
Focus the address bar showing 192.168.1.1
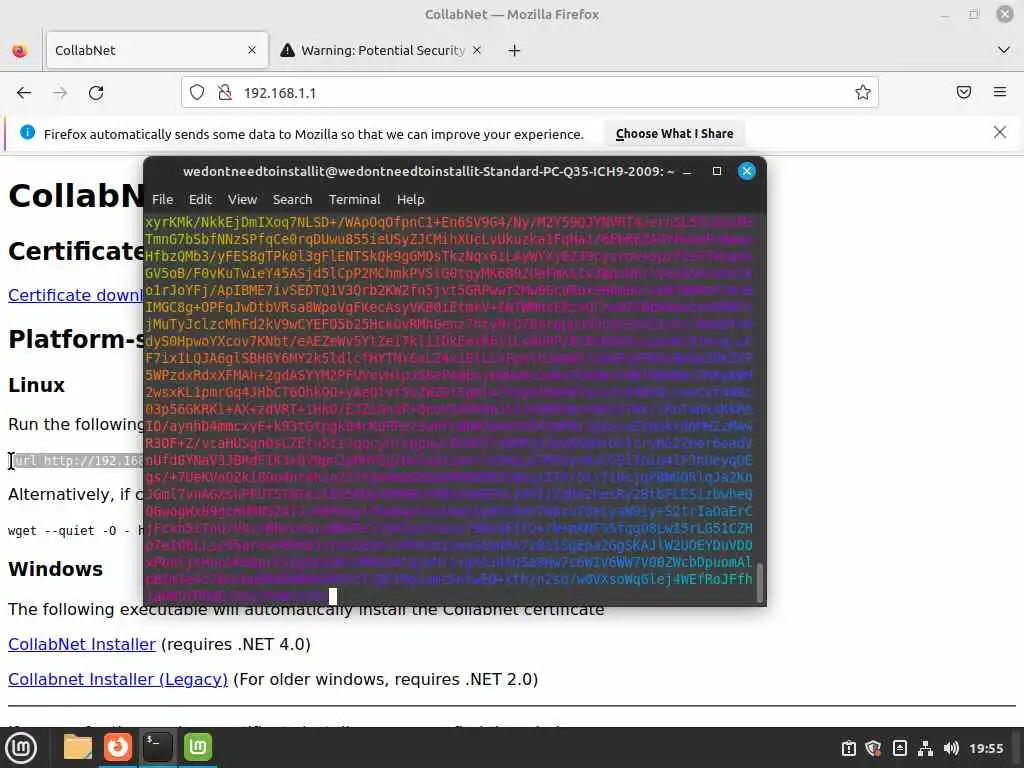pos(529,93)
